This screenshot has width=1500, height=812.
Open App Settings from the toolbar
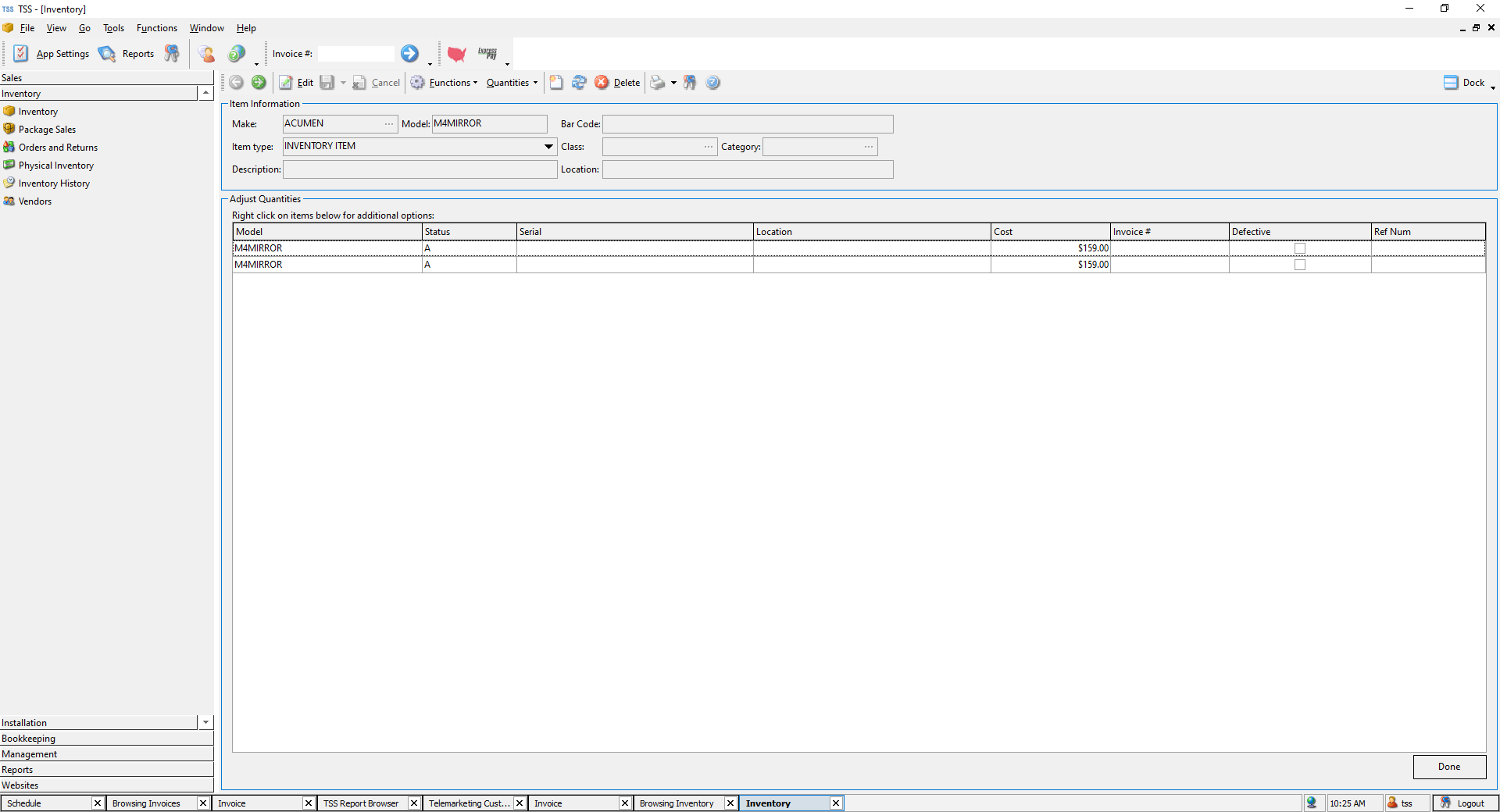click(x=52, y=54)
